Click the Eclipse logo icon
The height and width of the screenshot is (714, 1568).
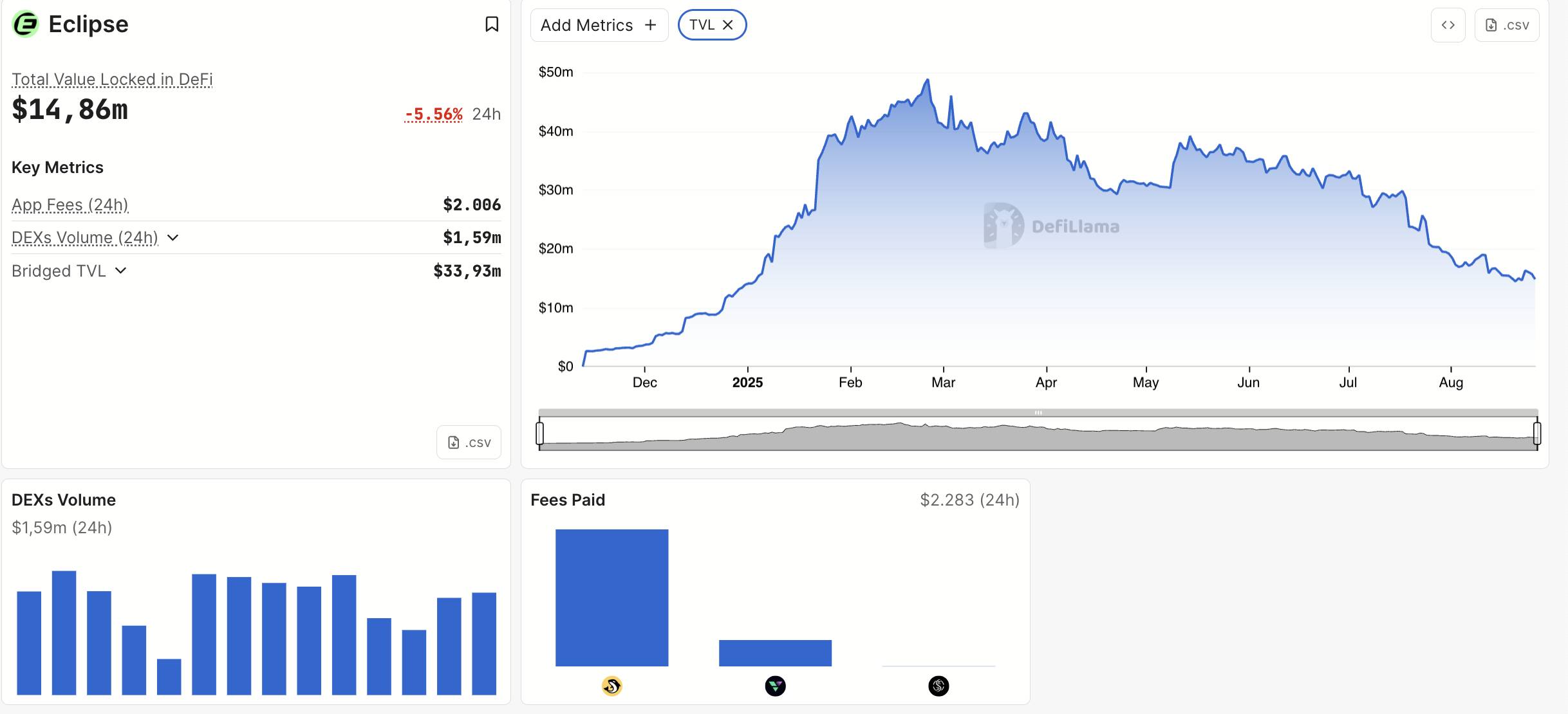click(x=26, y=24)
